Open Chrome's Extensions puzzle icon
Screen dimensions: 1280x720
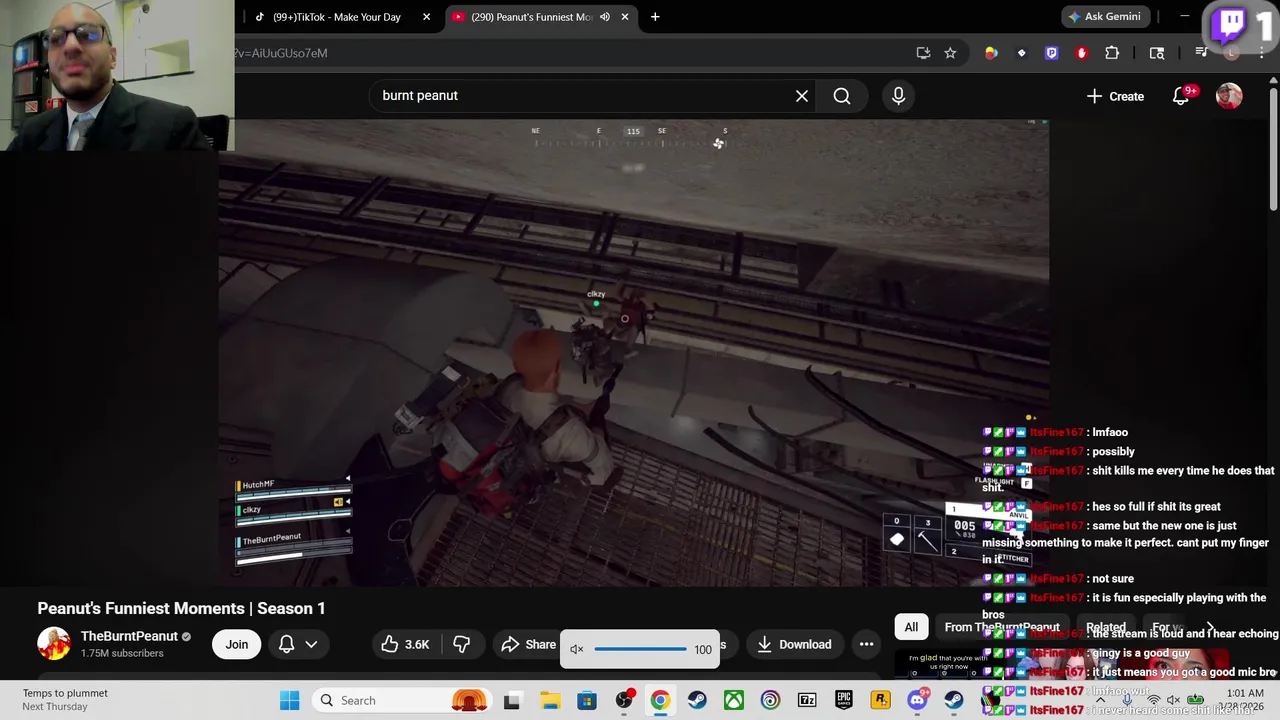(1112, 53)
